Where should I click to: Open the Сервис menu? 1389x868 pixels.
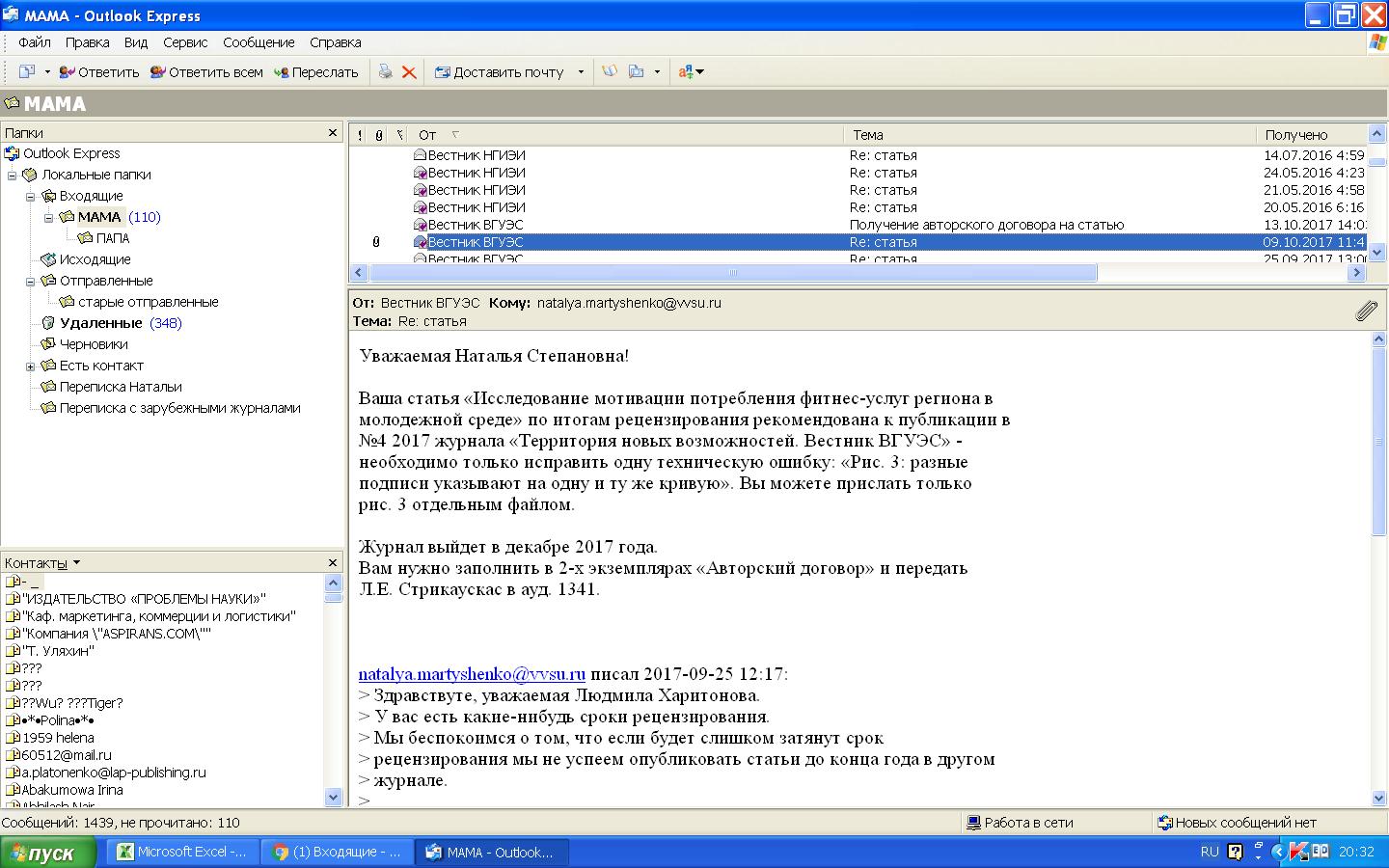185,42
